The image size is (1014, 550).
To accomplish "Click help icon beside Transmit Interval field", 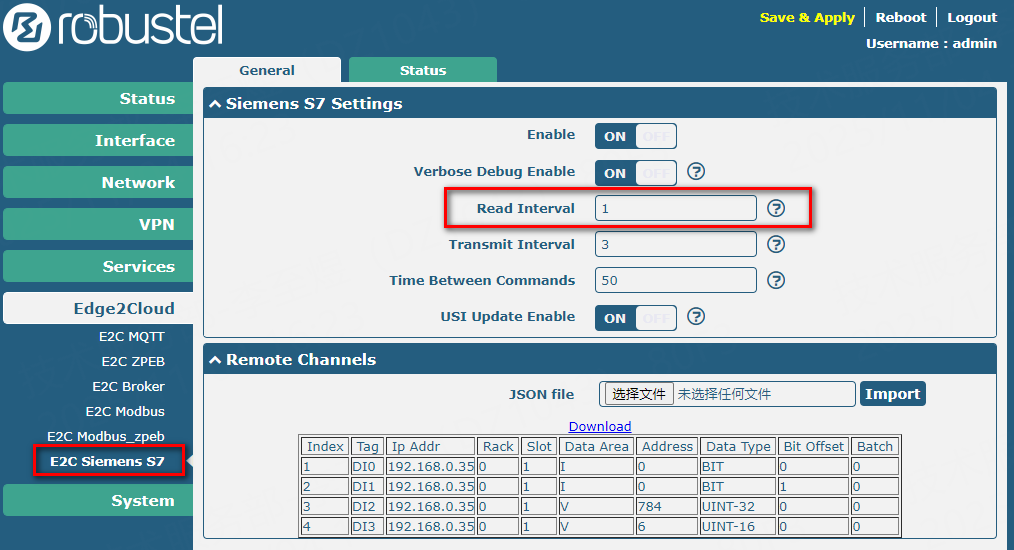I will (776, 244).
